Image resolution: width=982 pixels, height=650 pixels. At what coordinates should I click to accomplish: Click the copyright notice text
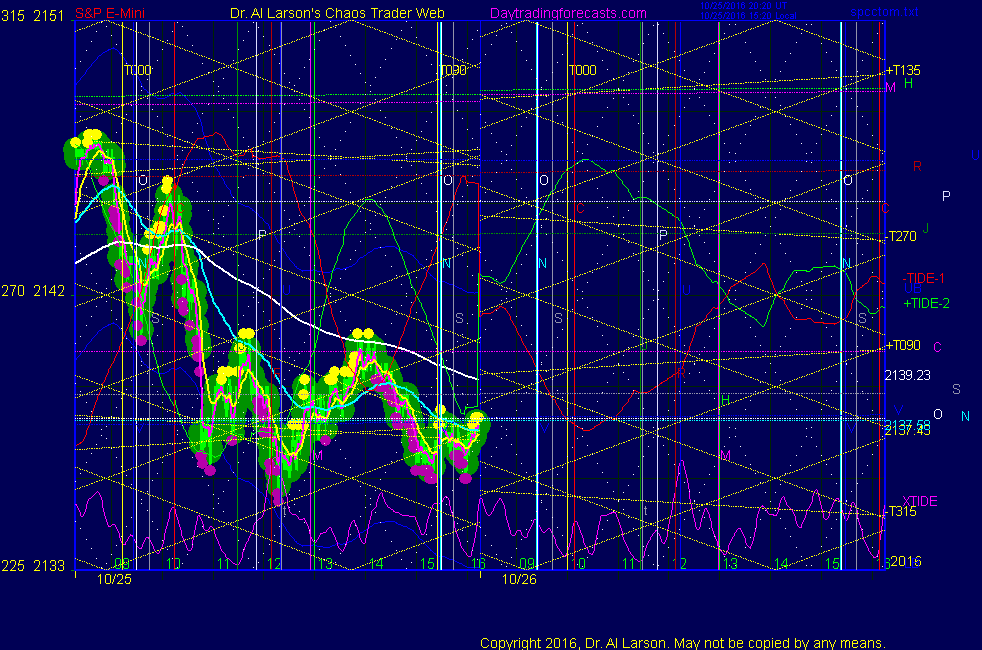683,642
